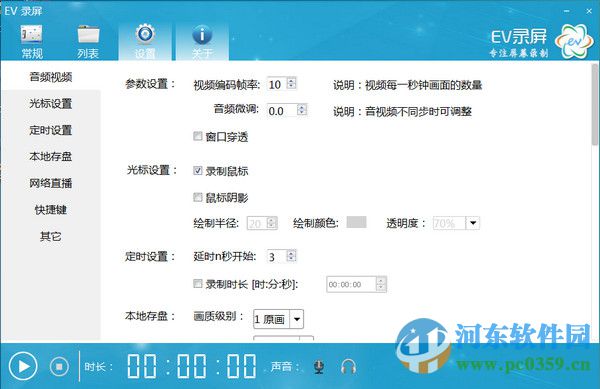Viewport: 600px width, 389px height.
Task: Open the 常规 tab icon
Action: pos(31,41)
